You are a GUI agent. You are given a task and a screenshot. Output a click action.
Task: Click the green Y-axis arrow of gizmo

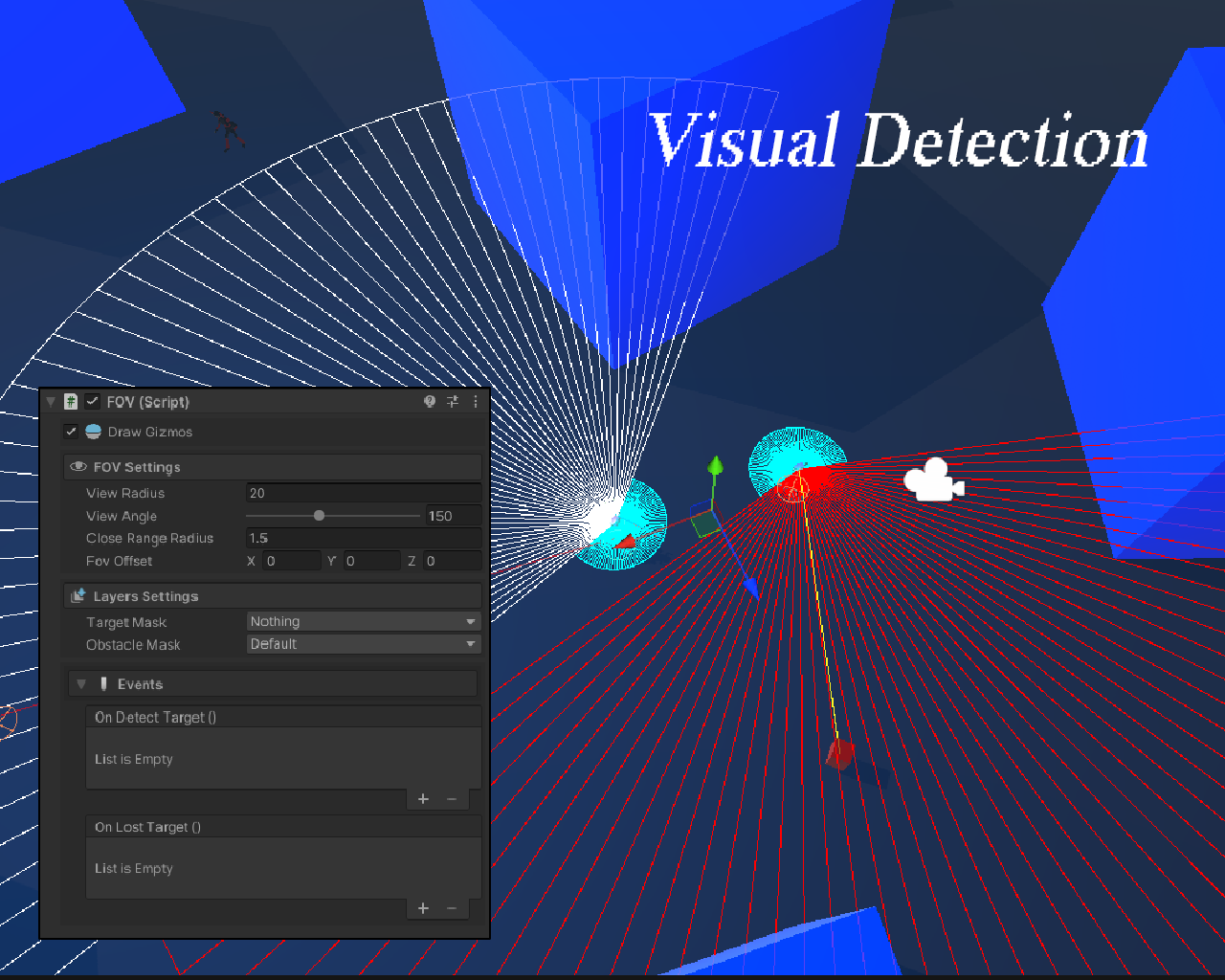pyautogui.click(x=715, y=466)
